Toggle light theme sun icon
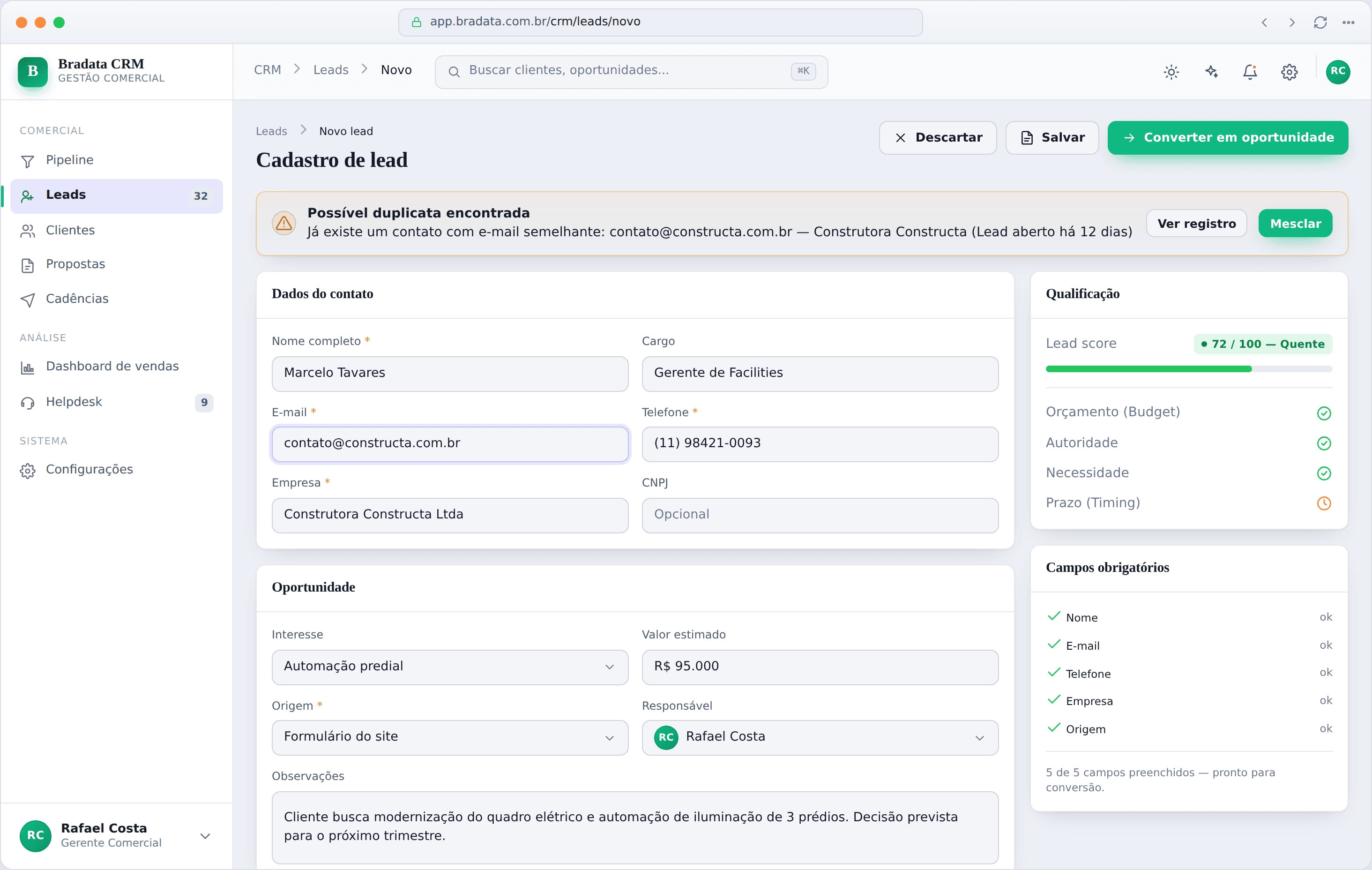 pos(1171,72)
